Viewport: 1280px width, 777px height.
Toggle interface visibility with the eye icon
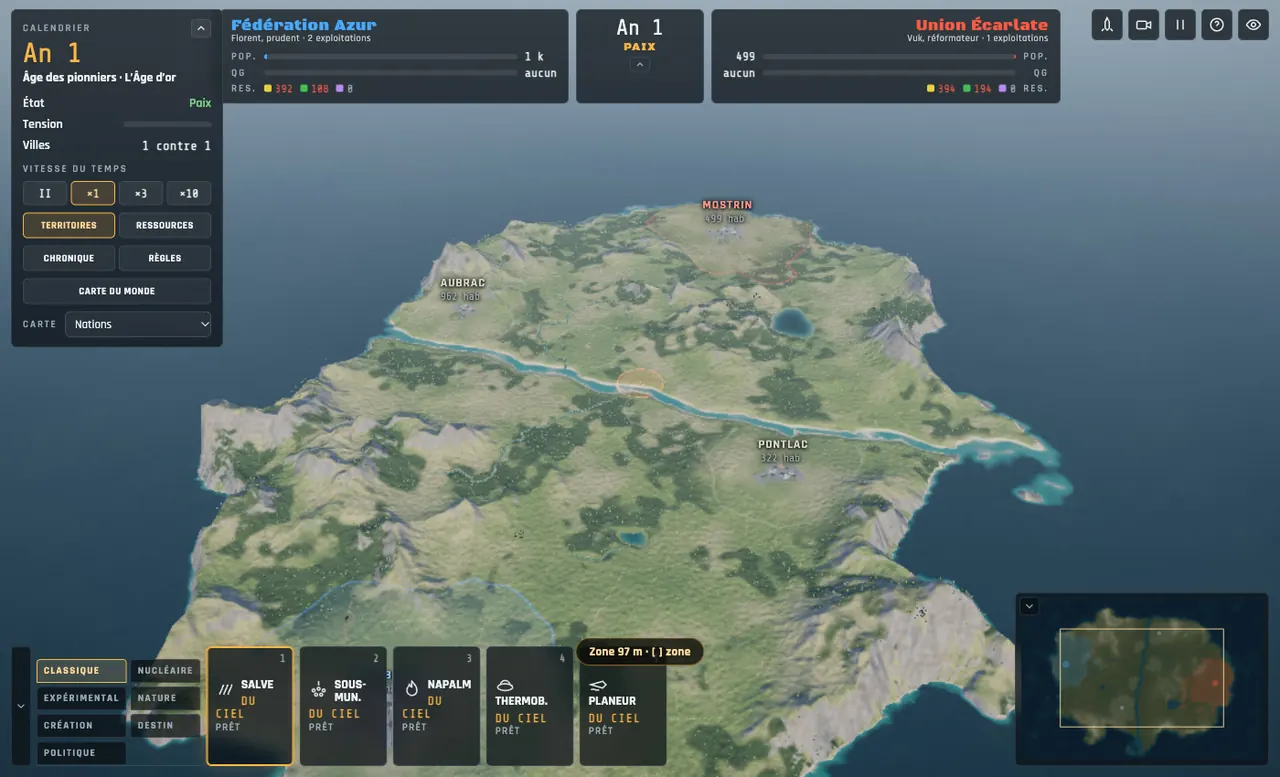1253,25
